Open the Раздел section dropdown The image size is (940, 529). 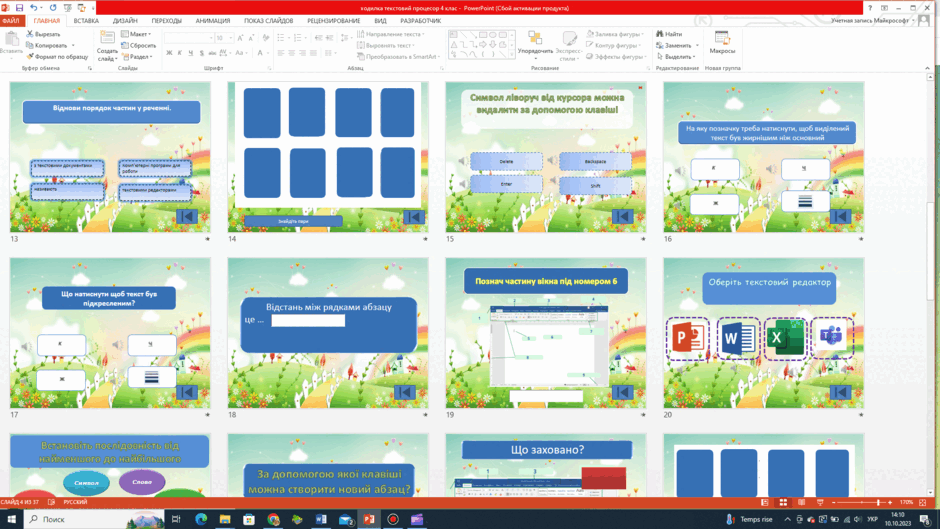coord(137,56)
